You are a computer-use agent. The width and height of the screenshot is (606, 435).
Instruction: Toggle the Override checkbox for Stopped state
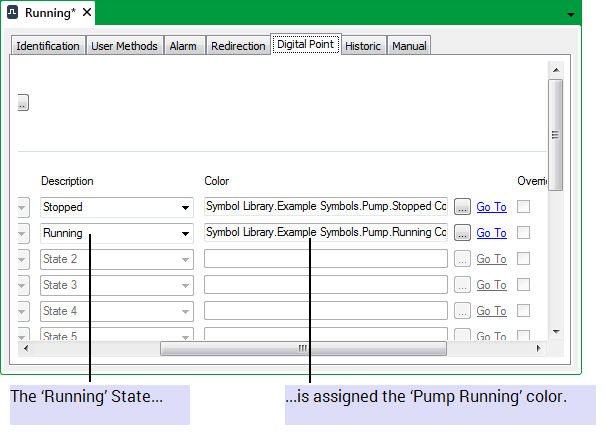pyautogui.click(x=523, y=207)
